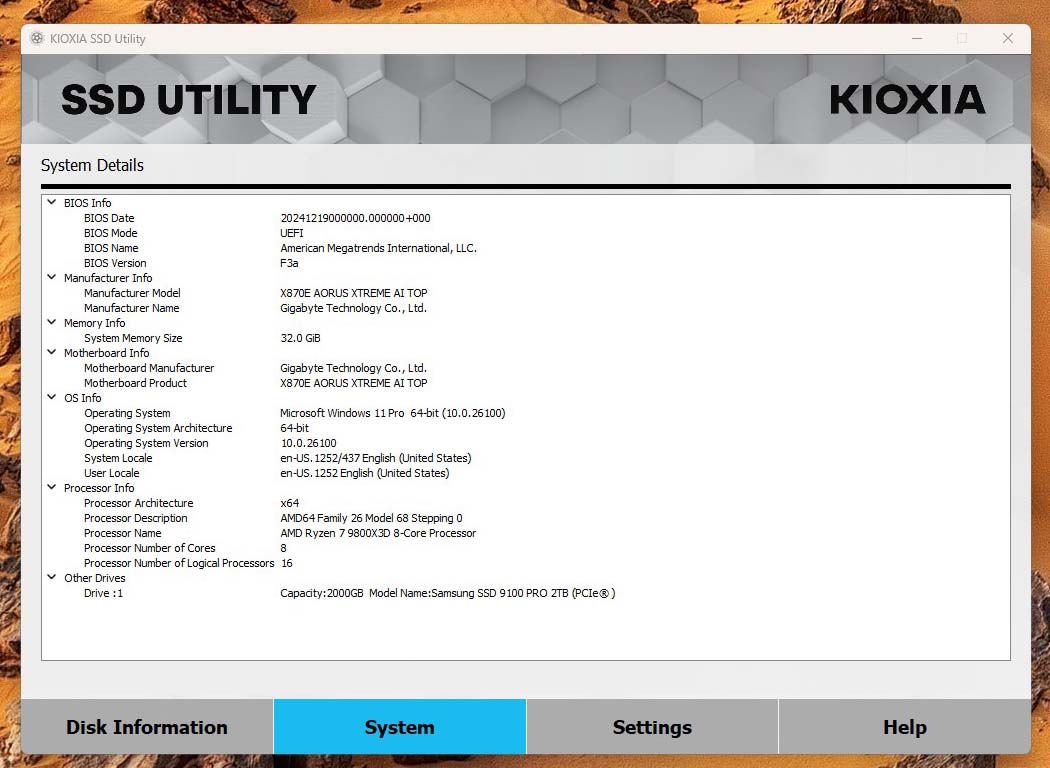
Task: Select the BIOS Mode row
Action: coord(526,233)
